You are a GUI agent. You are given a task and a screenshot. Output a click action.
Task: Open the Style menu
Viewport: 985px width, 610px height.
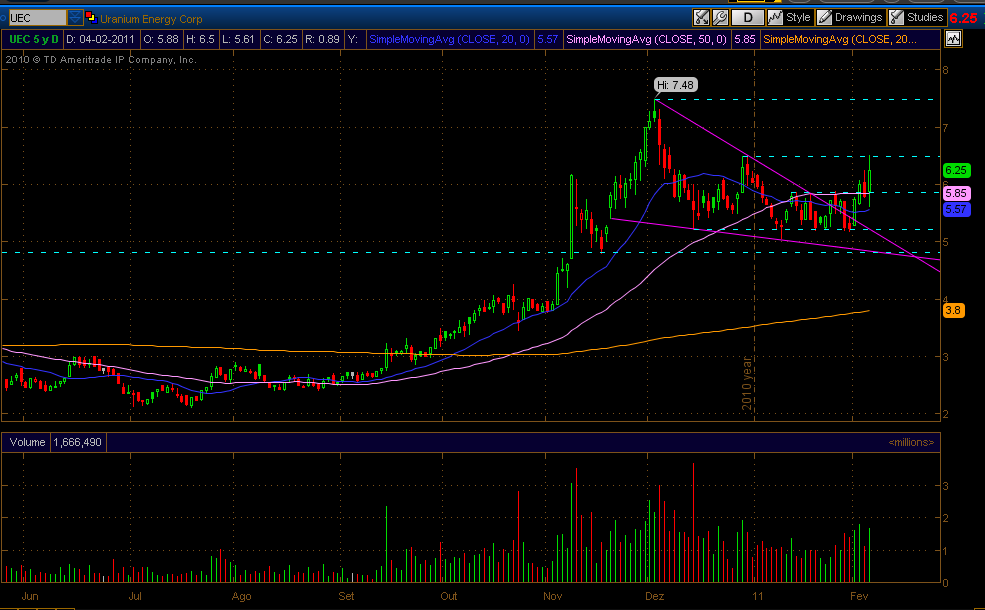(790, 18)
